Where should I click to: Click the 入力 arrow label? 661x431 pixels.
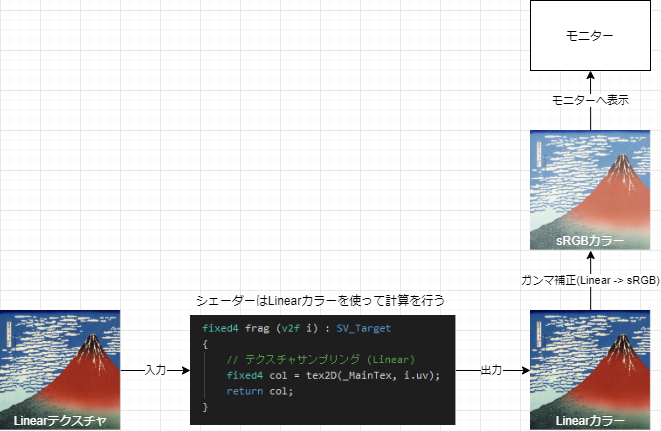click(x=156, y=370)
